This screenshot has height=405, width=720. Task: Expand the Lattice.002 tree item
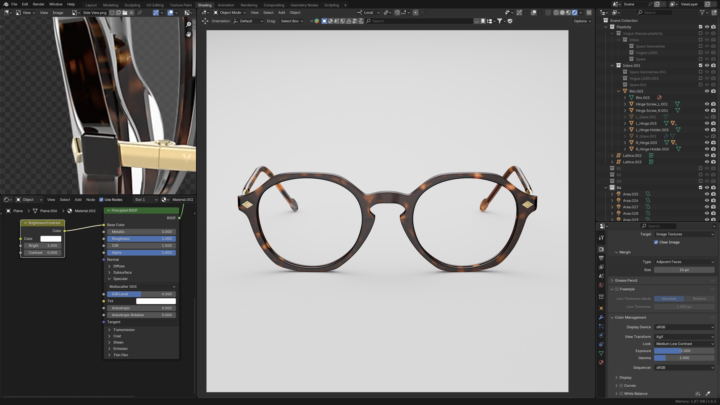coord(612,155)
